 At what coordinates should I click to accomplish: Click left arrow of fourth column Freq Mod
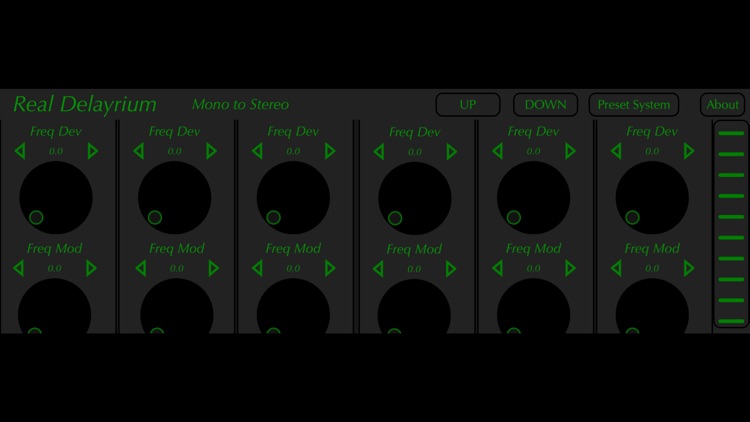pyautogui.click(x=378, y=269)
